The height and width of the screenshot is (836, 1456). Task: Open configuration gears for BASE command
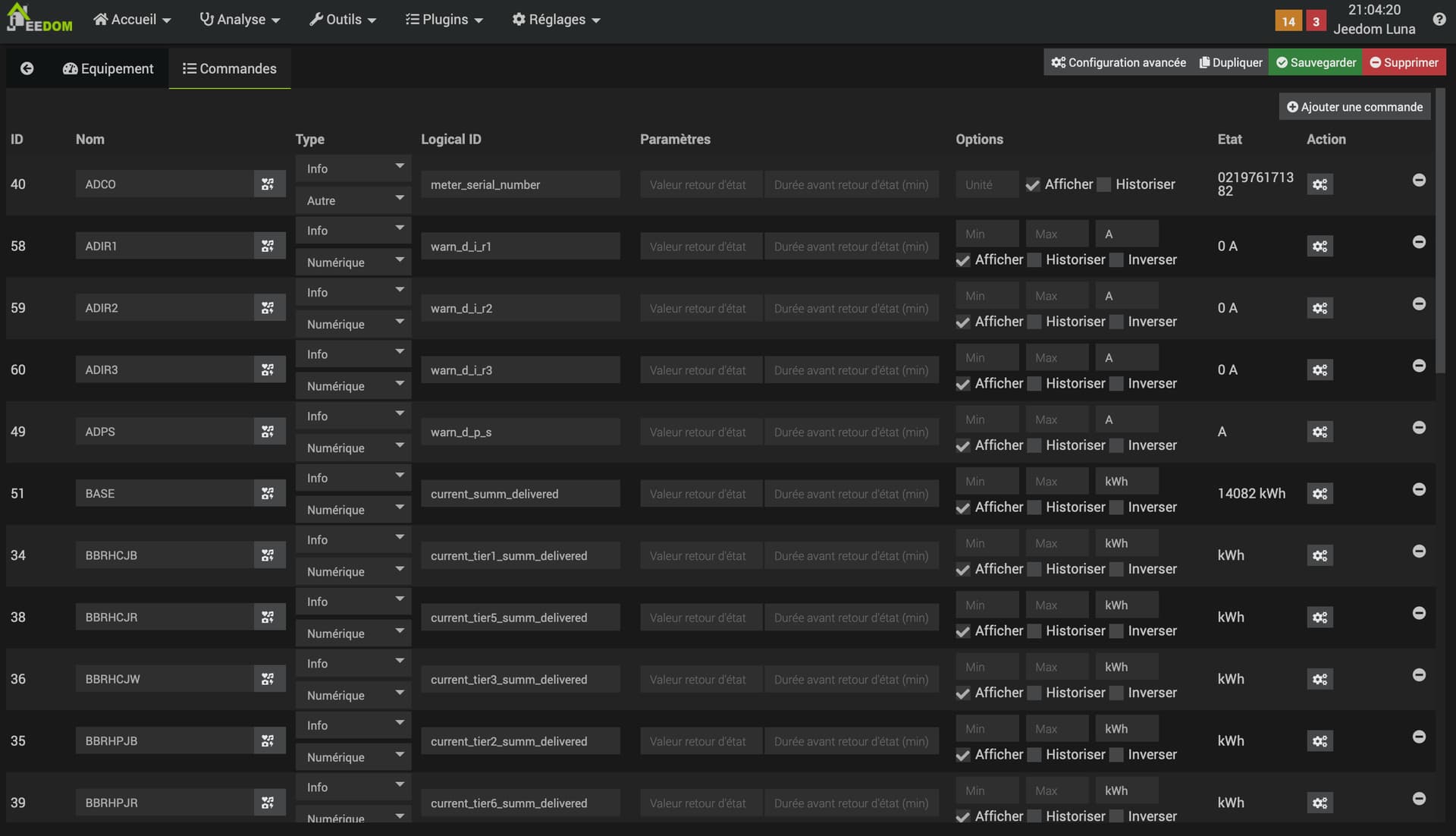click(1319, 494)
